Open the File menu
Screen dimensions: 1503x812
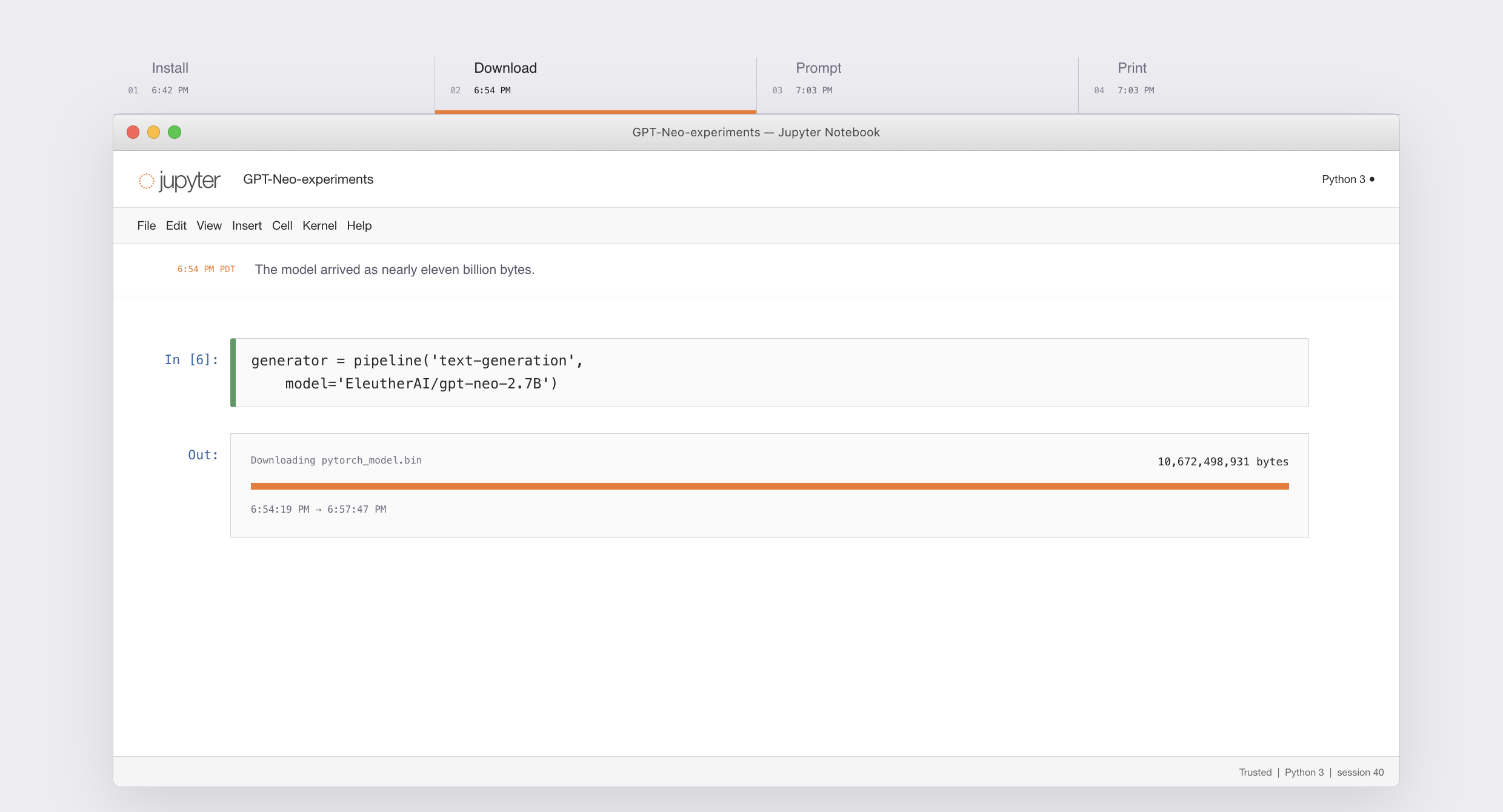146,225
